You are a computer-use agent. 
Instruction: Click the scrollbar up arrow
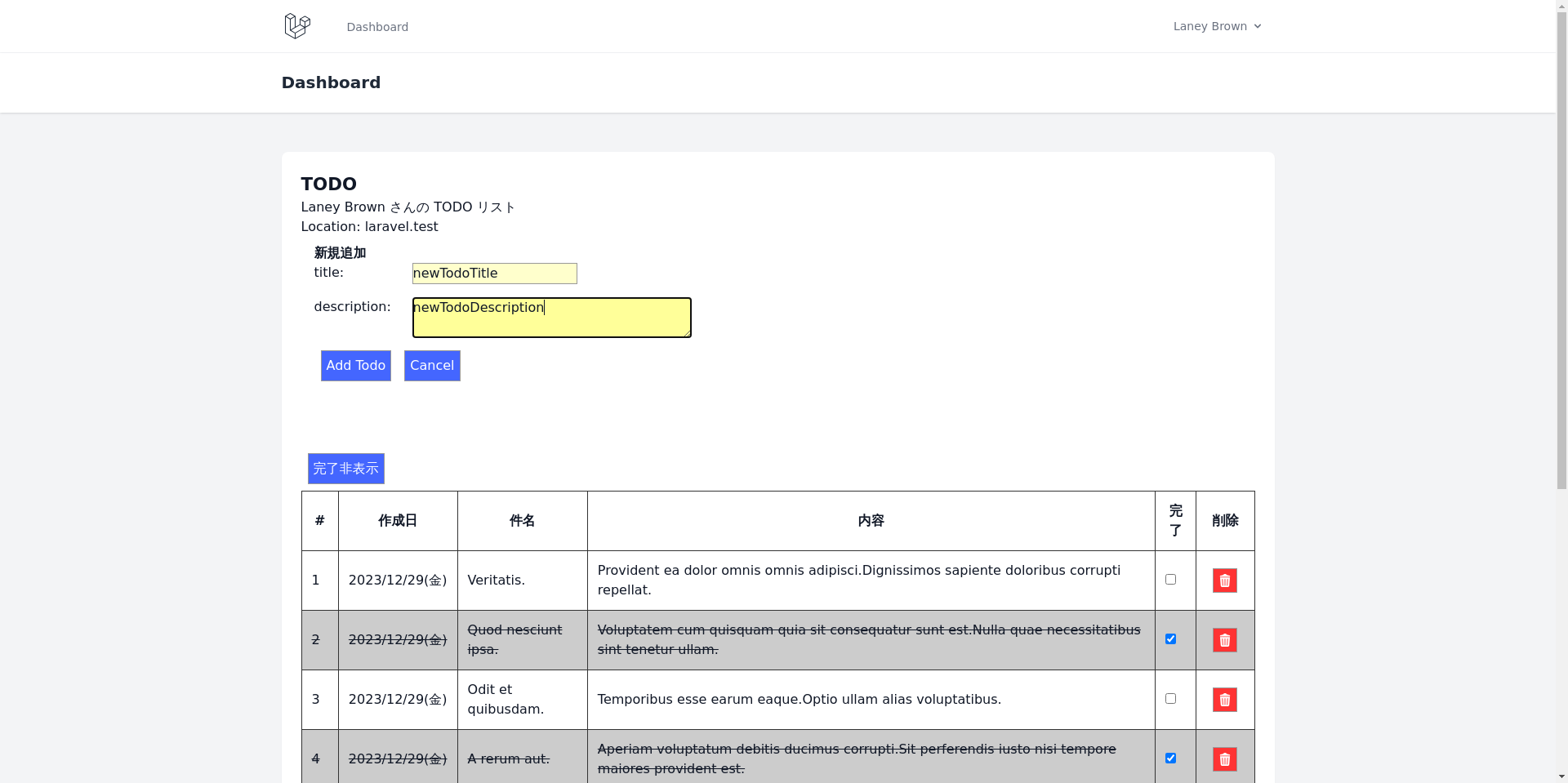[x=1561, y=7]
